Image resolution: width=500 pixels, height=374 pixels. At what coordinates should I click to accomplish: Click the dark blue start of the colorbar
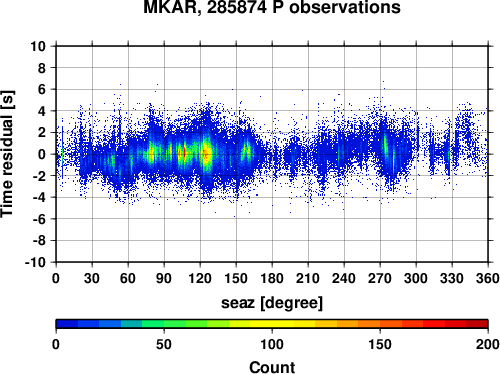67,324
